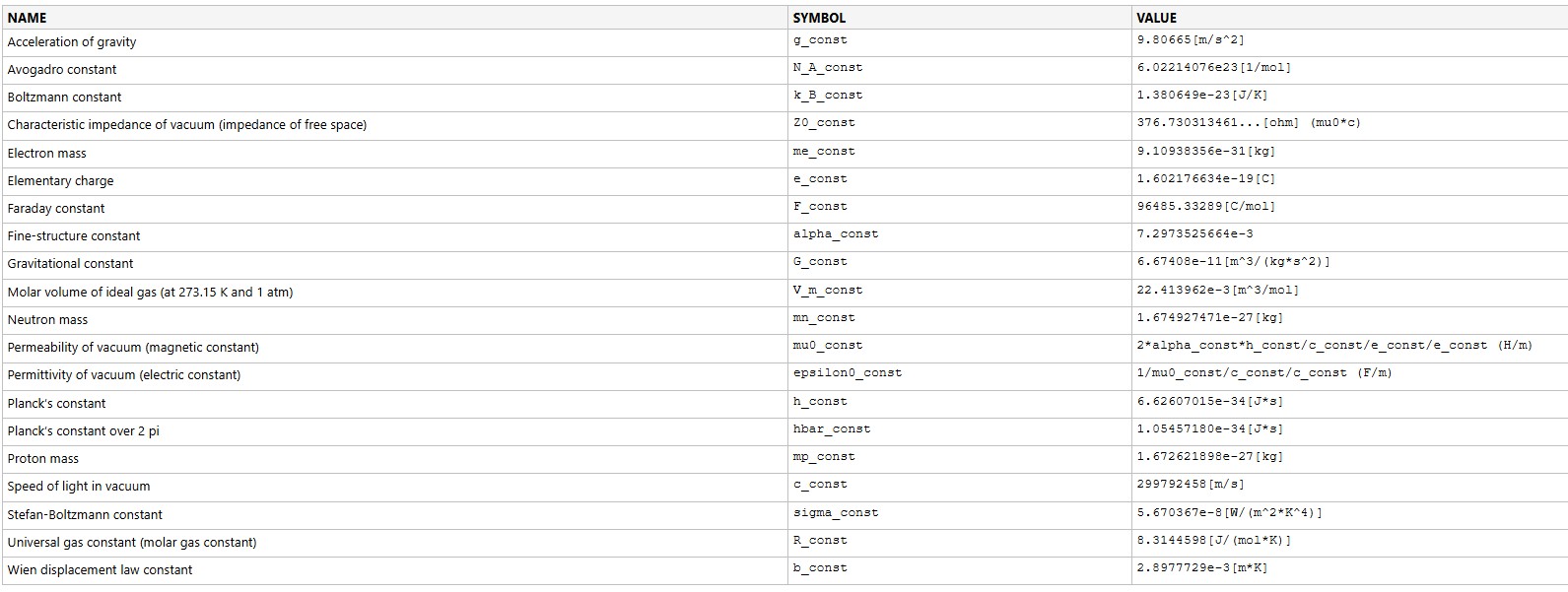
Task: Click the Z0_const symbol text
Action: tap(824, 123)
